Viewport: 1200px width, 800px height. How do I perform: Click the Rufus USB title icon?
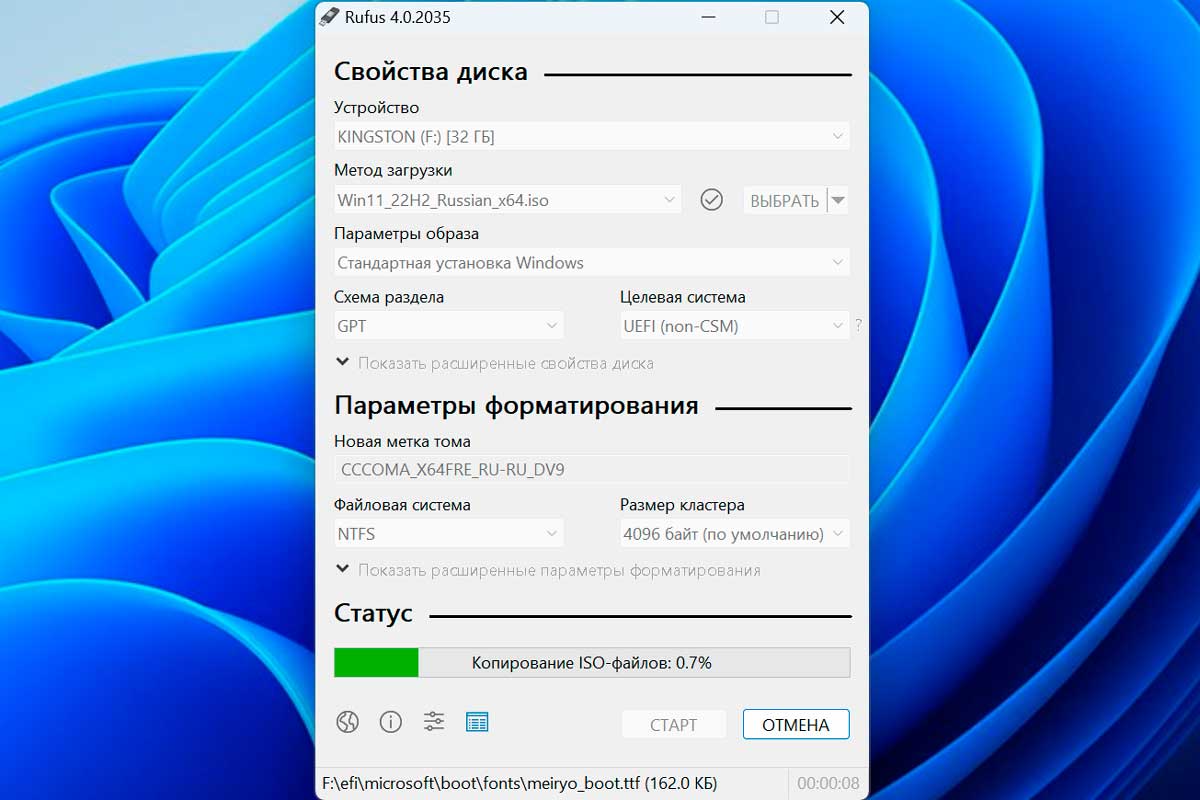click(x=328, y=17)
